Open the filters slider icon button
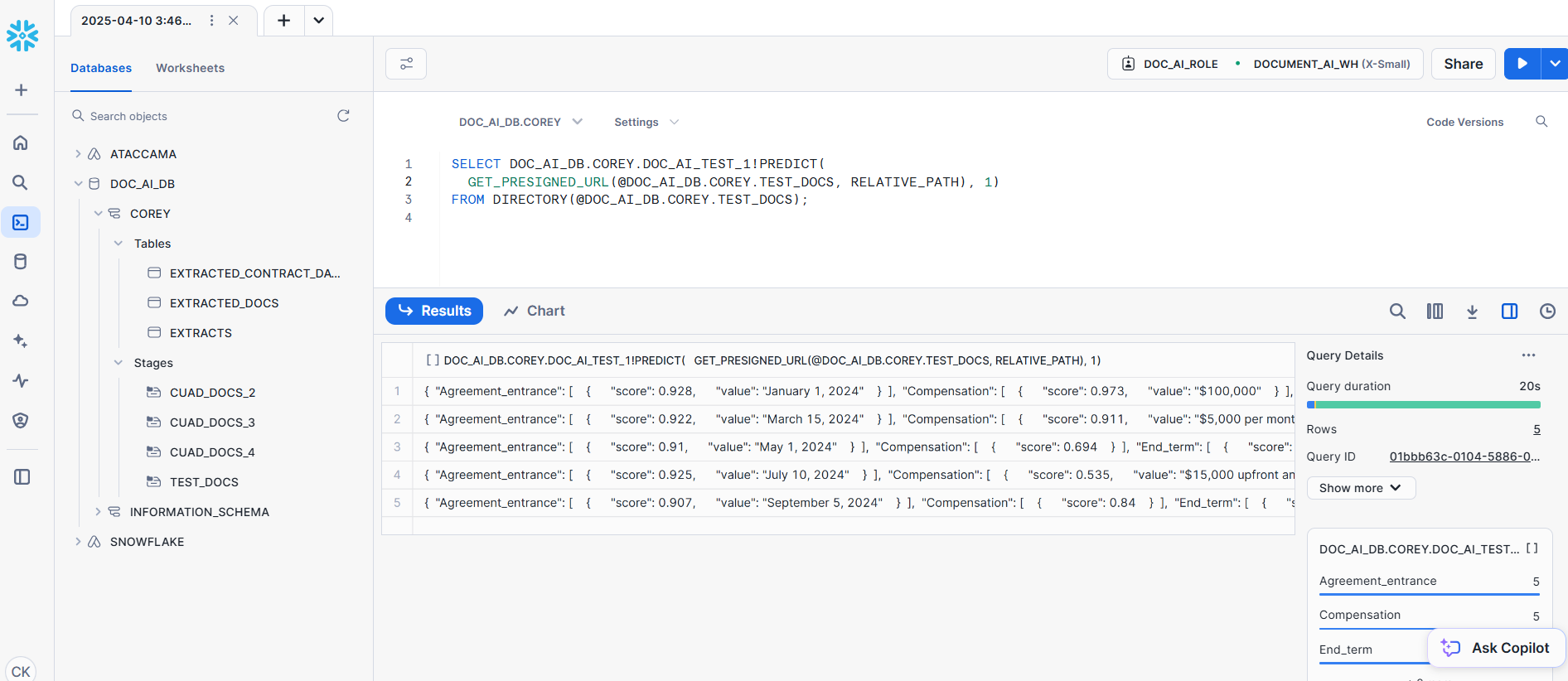Image resolution: width=1568 pixels, height=681 pixels. point(406,64)
